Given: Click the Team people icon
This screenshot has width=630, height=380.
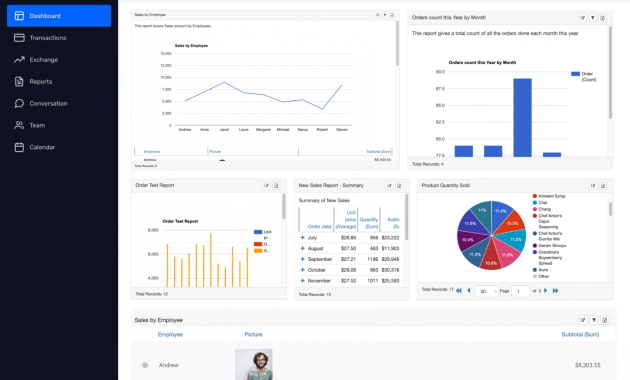Looking at the screenshot, I should click(19, 125).
